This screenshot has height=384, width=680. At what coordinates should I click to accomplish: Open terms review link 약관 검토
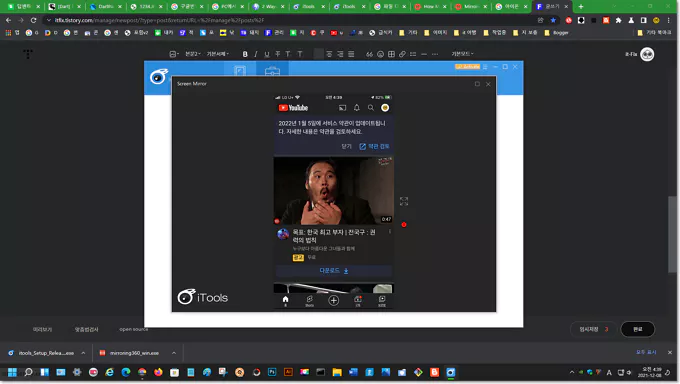point(374,147)
